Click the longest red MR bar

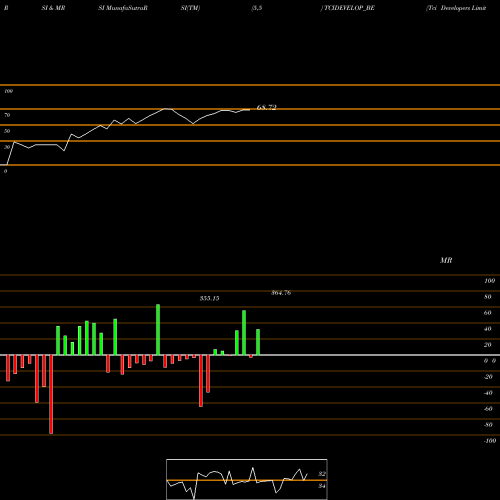click(51, 394)
